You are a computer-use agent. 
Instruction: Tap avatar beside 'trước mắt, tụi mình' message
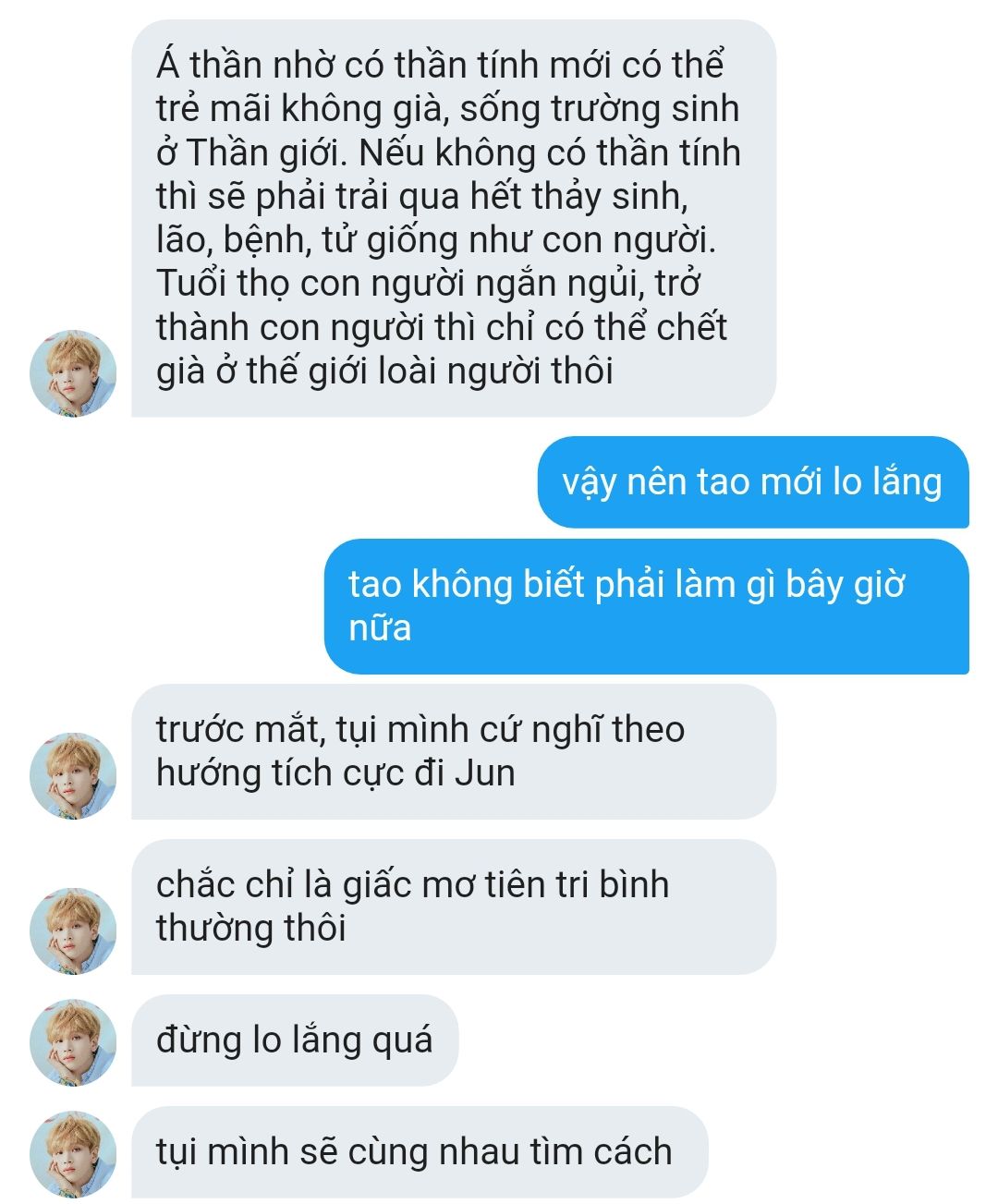(x=74, y=776)
